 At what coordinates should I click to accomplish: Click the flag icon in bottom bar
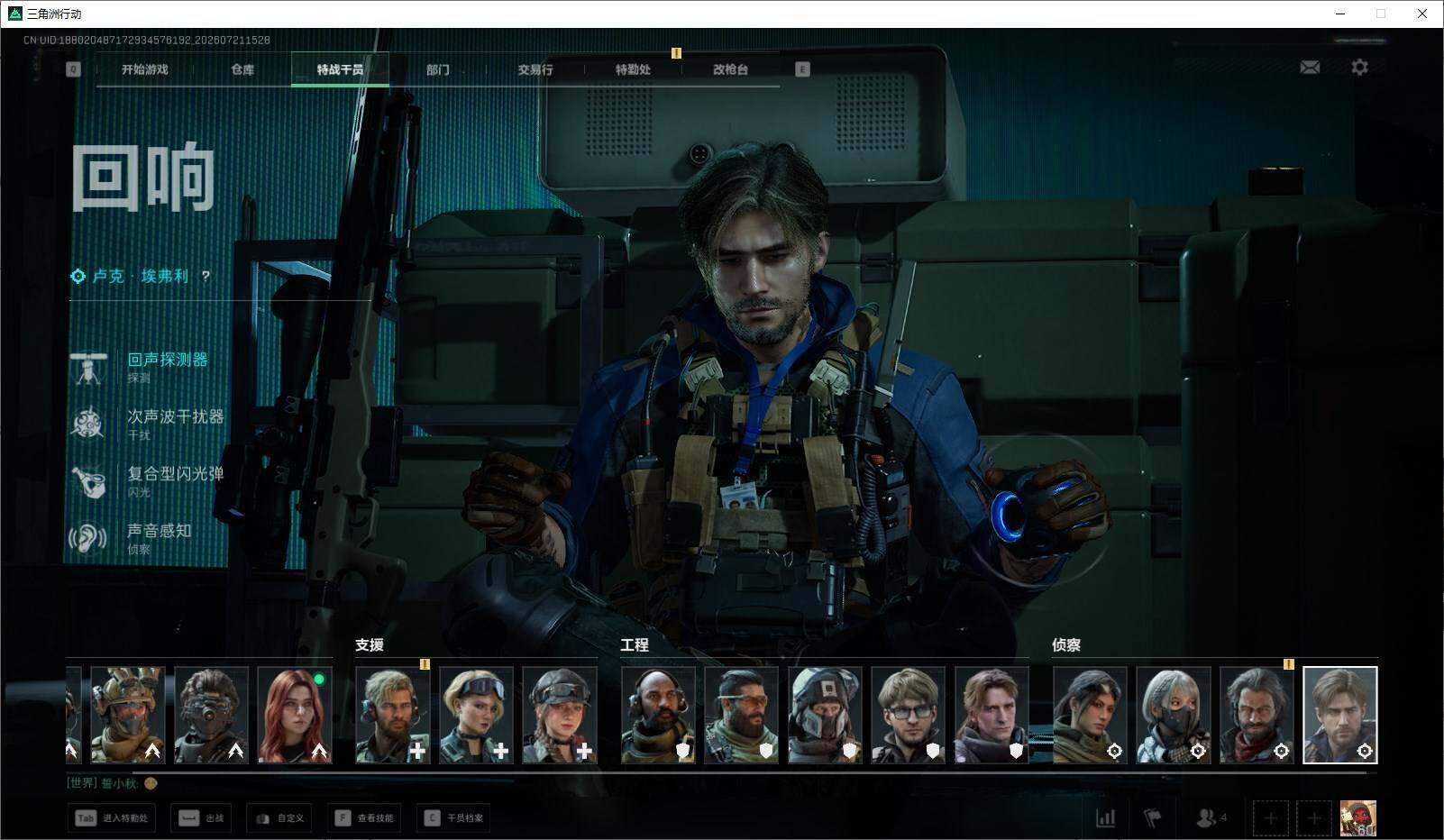coord(1152,818)
